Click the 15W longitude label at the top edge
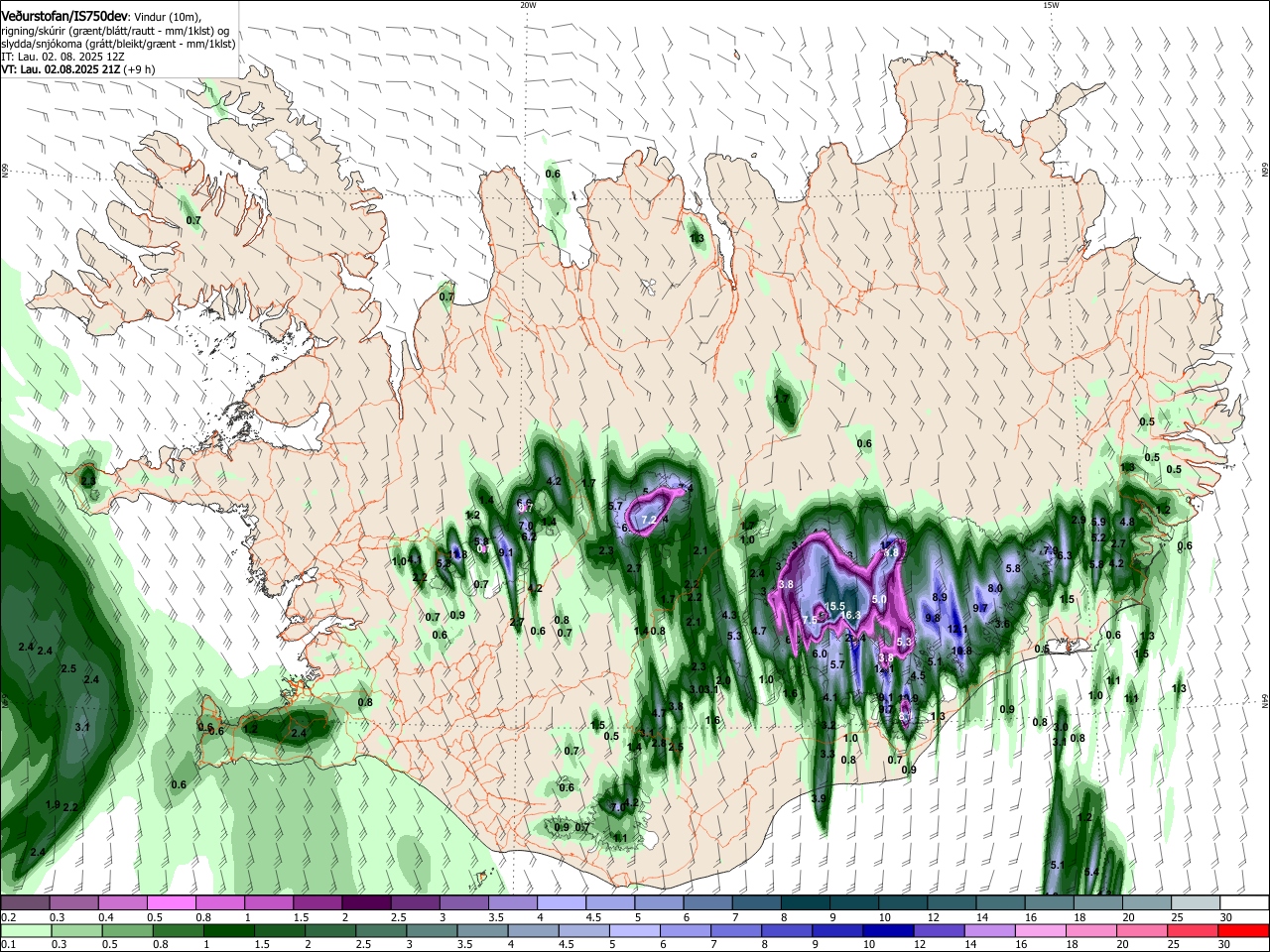The height and width of the screenshot is (952, 1270). [1051, 5]
